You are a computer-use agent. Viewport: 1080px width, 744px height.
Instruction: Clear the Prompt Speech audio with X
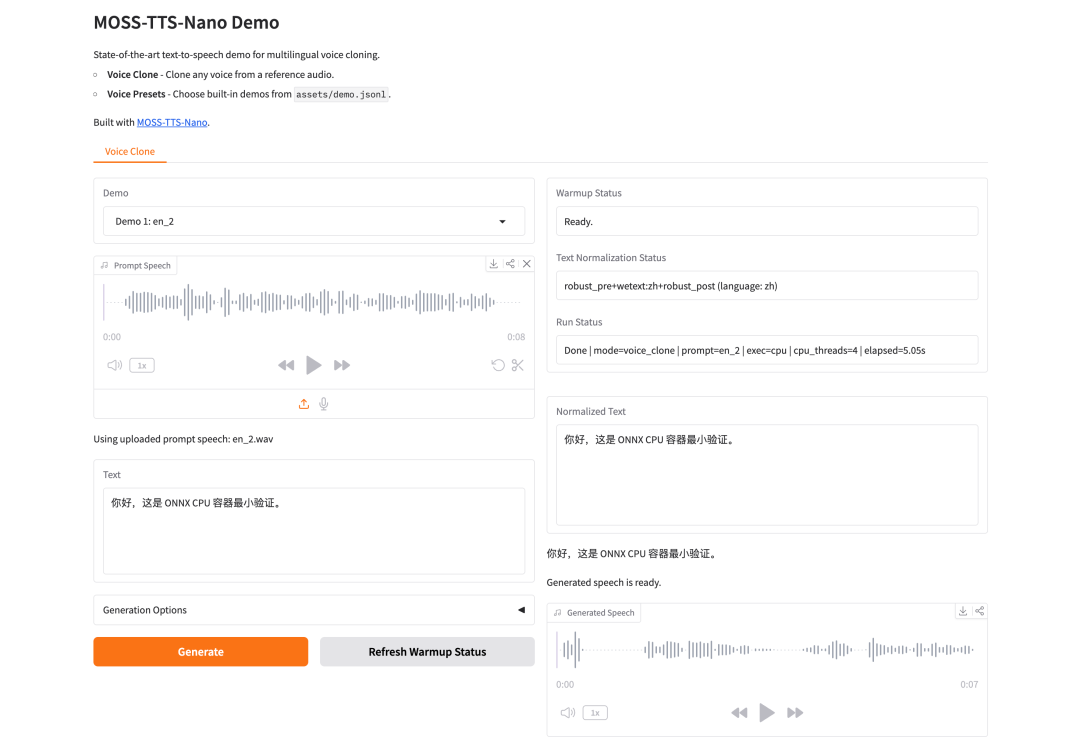(x=527, y=264)
